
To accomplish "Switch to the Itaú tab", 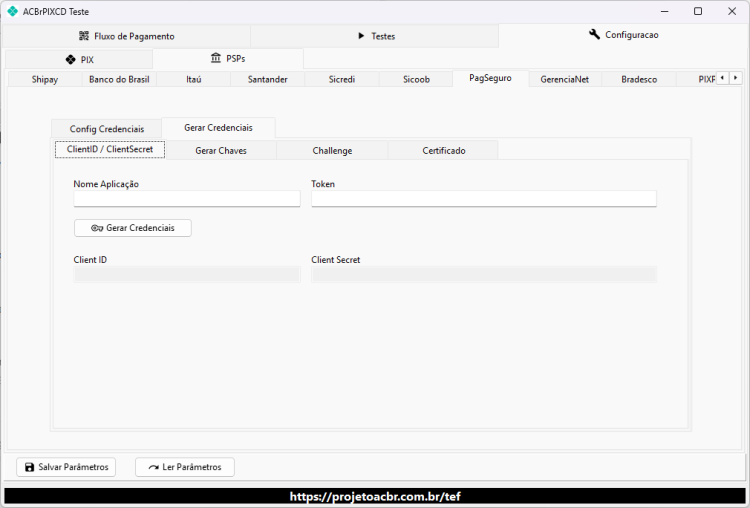I will (194, 79).
